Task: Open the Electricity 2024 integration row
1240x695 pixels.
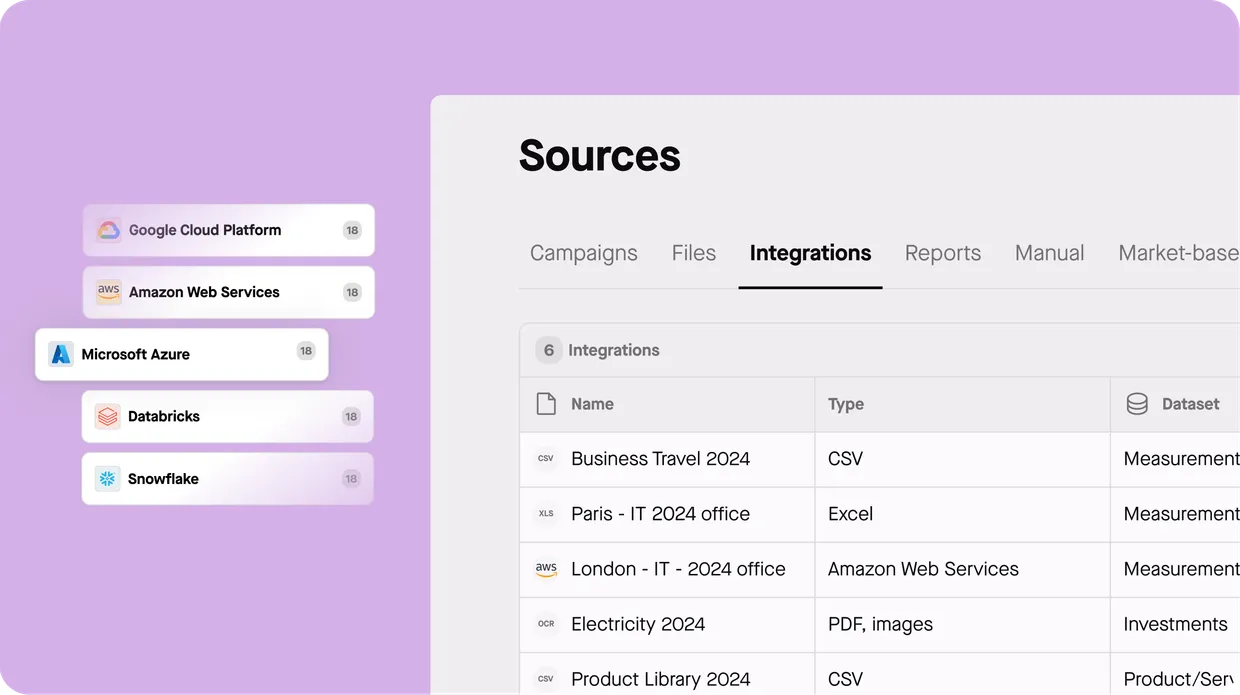Action: 638,624
